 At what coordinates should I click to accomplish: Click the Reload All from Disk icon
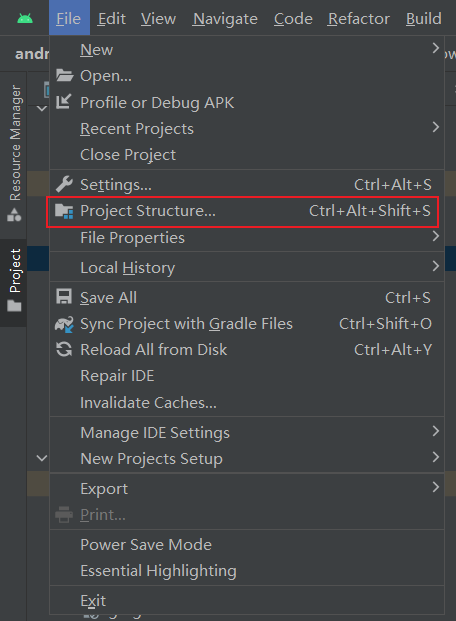(64, 350)
